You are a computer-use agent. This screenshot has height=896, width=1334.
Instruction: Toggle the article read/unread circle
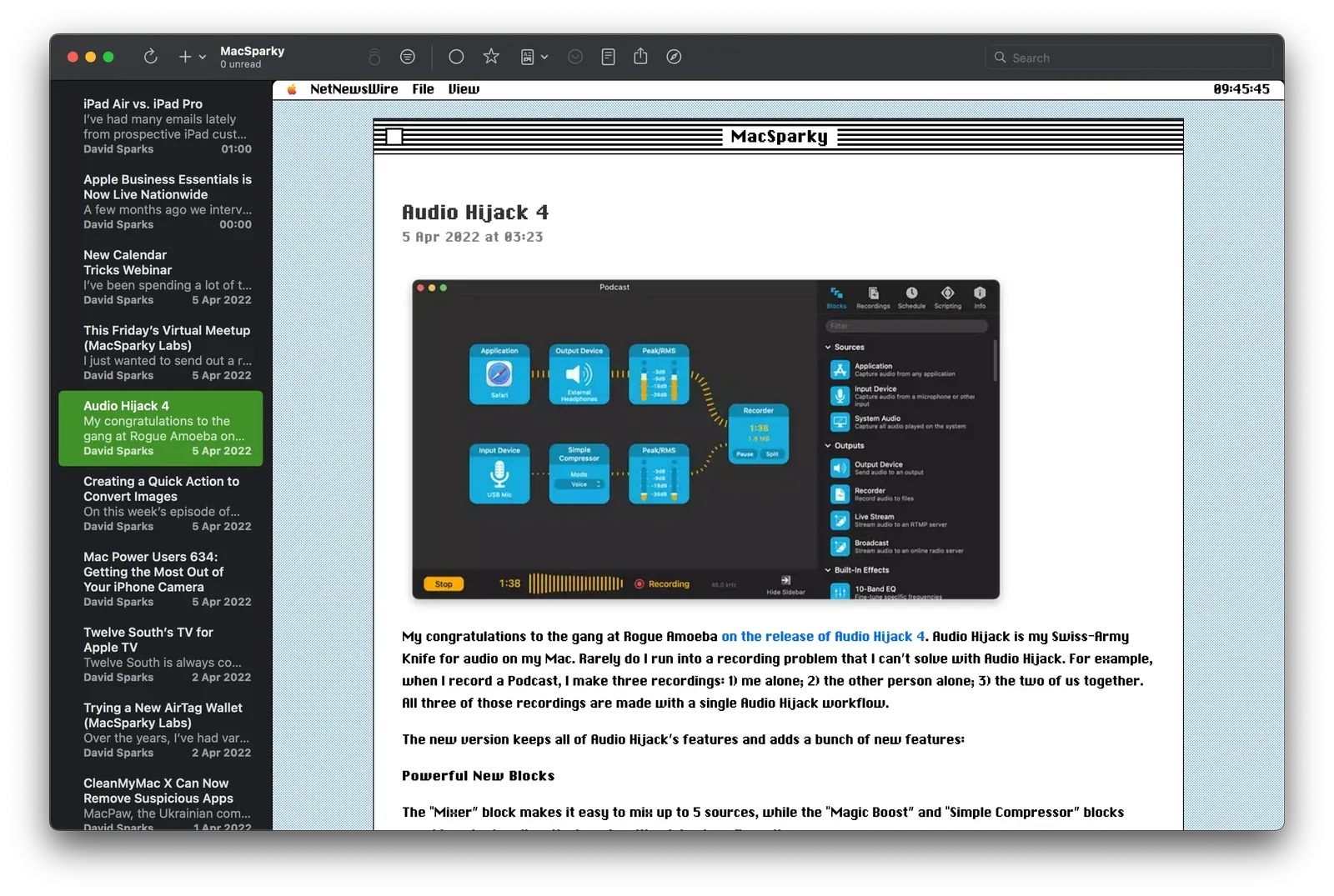(456, 57)
